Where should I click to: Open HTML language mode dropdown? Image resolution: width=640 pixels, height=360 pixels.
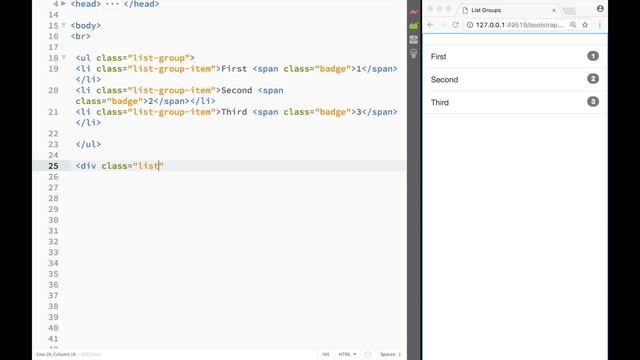point(347,354)
